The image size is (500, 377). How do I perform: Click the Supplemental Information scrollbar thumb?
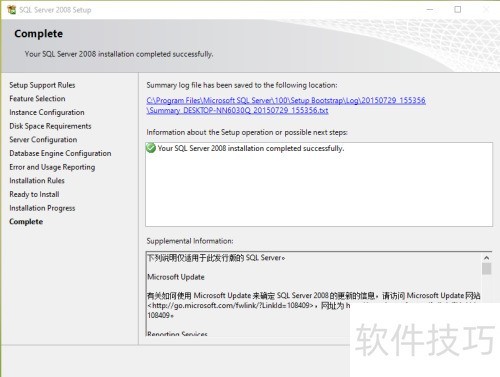point(487,269)
